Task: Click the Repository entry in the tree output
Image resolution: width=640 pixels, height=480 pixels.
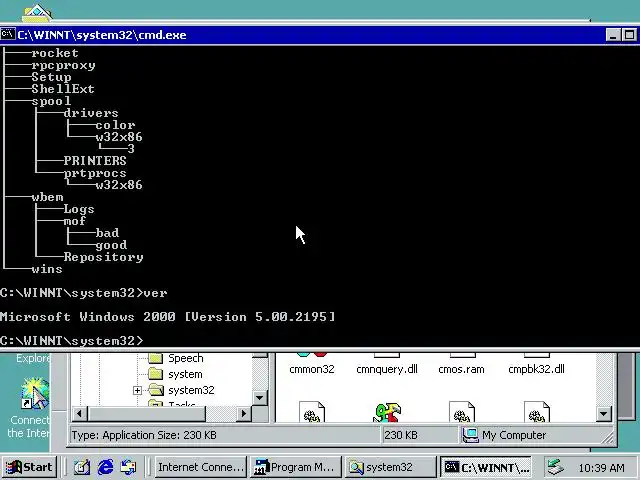Action: point(103,257)
